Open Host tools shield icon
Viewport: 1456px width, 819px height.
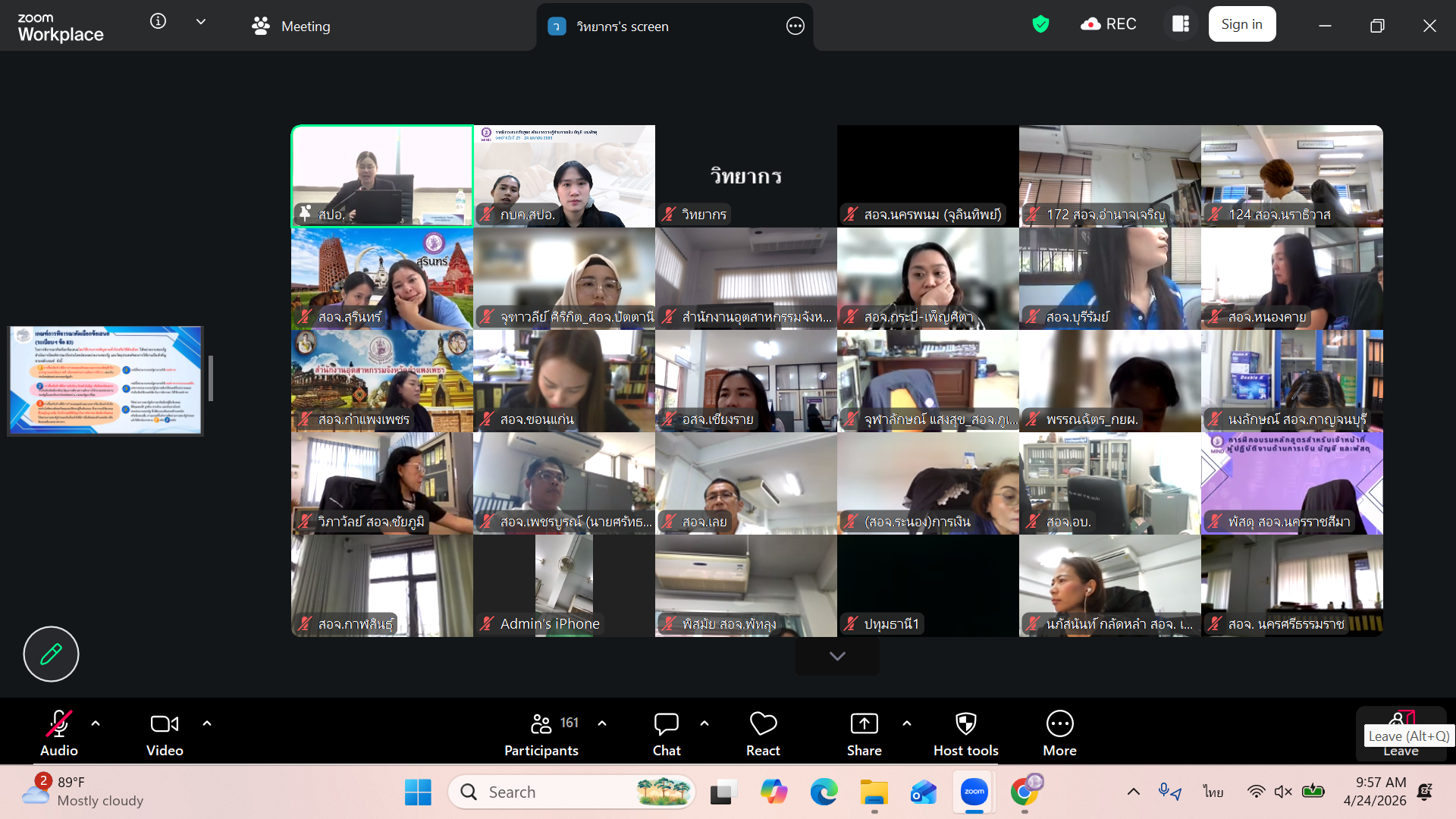(965, 724)
